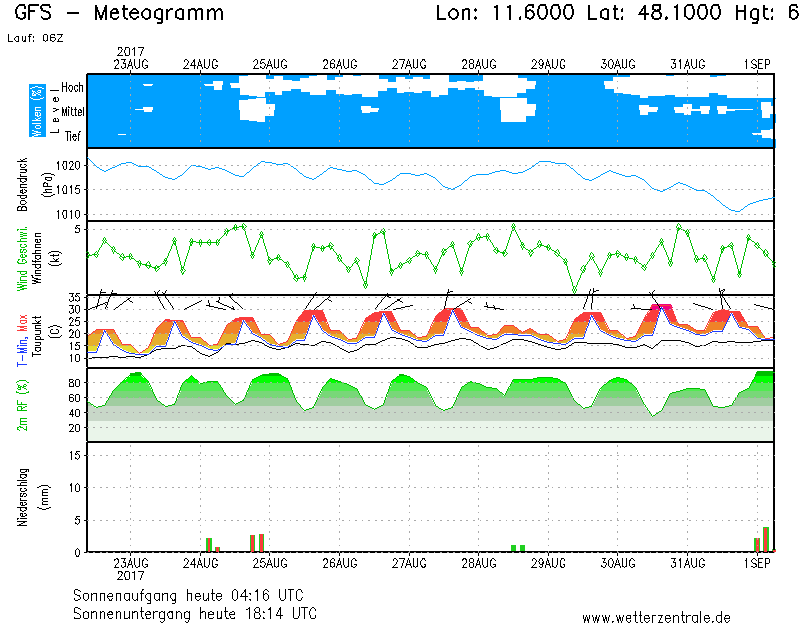Select the 40 humidity axis value
The height and width of the screenshot is (625, 800).
(x=75, y=413)
